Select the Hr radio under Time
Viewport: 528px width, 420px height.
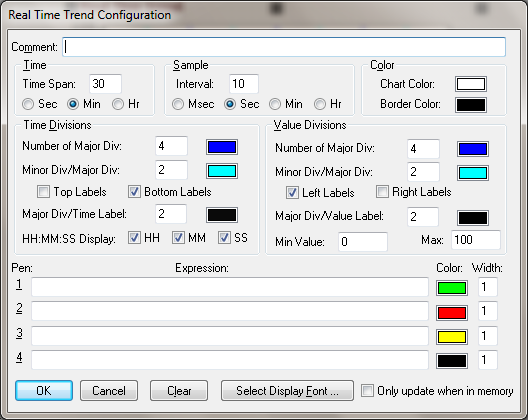(118, 104)
